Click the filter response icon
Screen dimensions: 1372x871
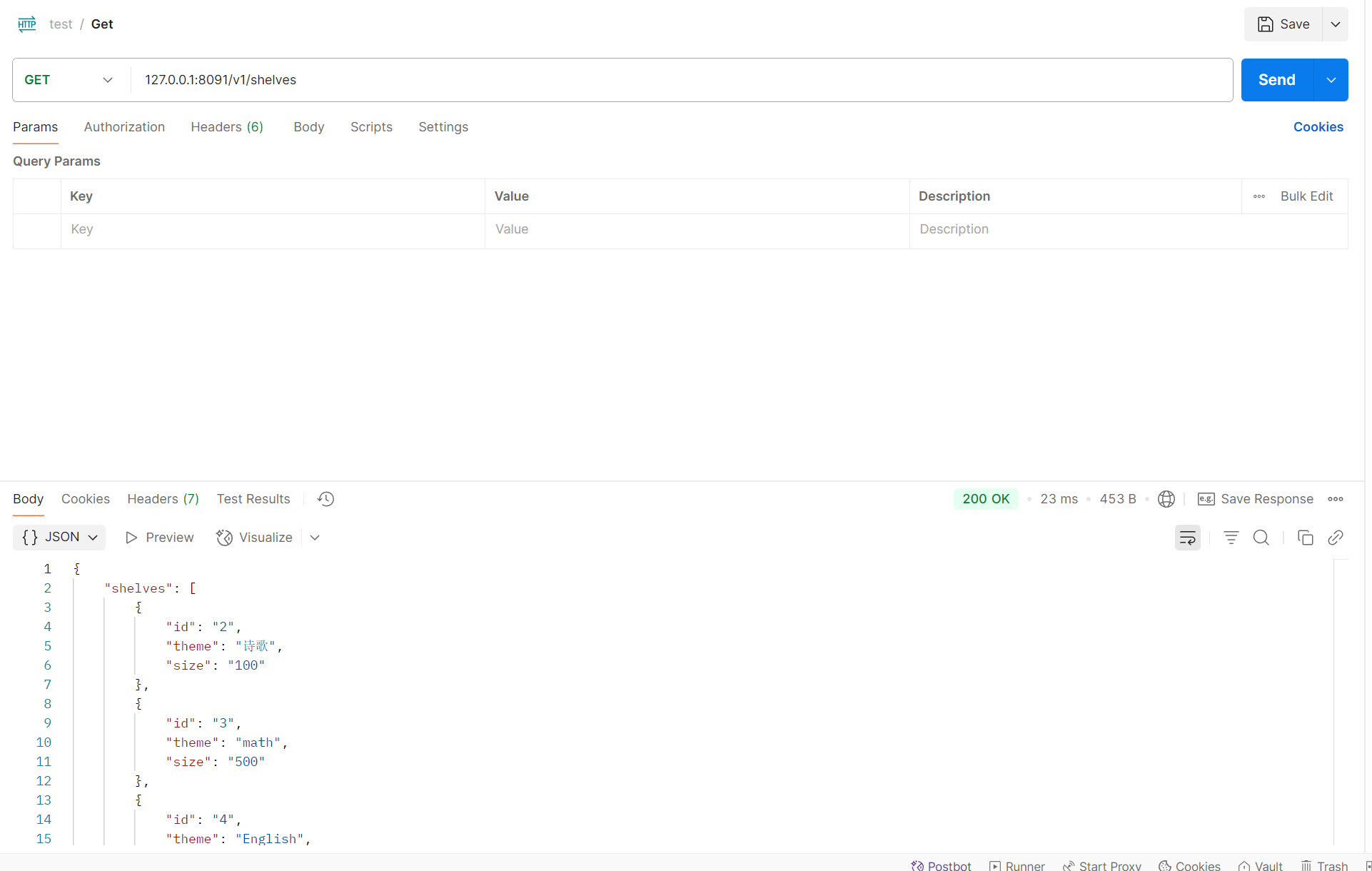coord(1231,538)
